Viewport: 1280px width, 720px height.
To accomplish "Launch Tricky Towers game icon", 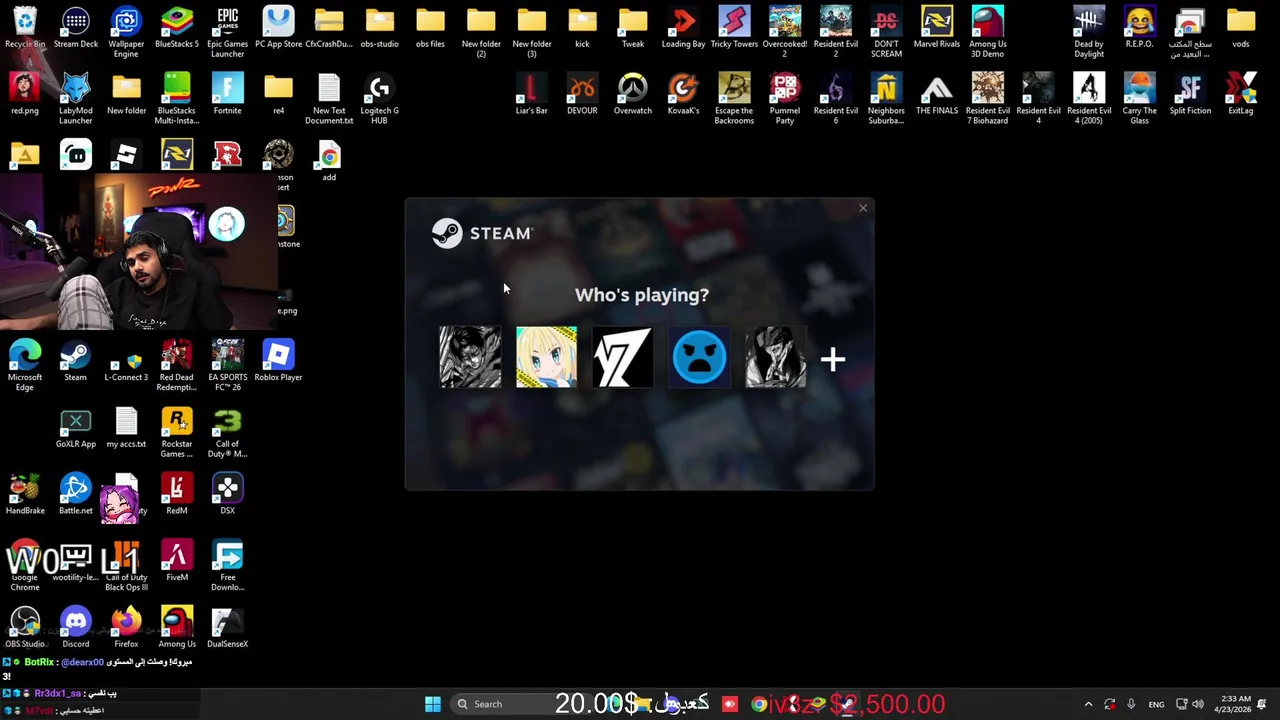I will [x=734, y=28].
